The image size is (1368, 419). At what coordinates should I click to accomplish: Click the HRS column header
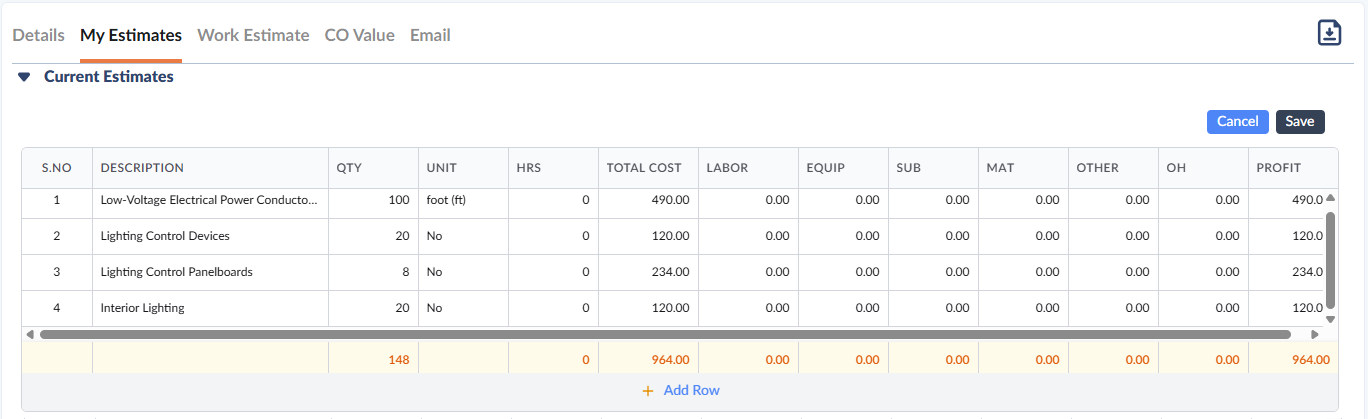[553, 168]
